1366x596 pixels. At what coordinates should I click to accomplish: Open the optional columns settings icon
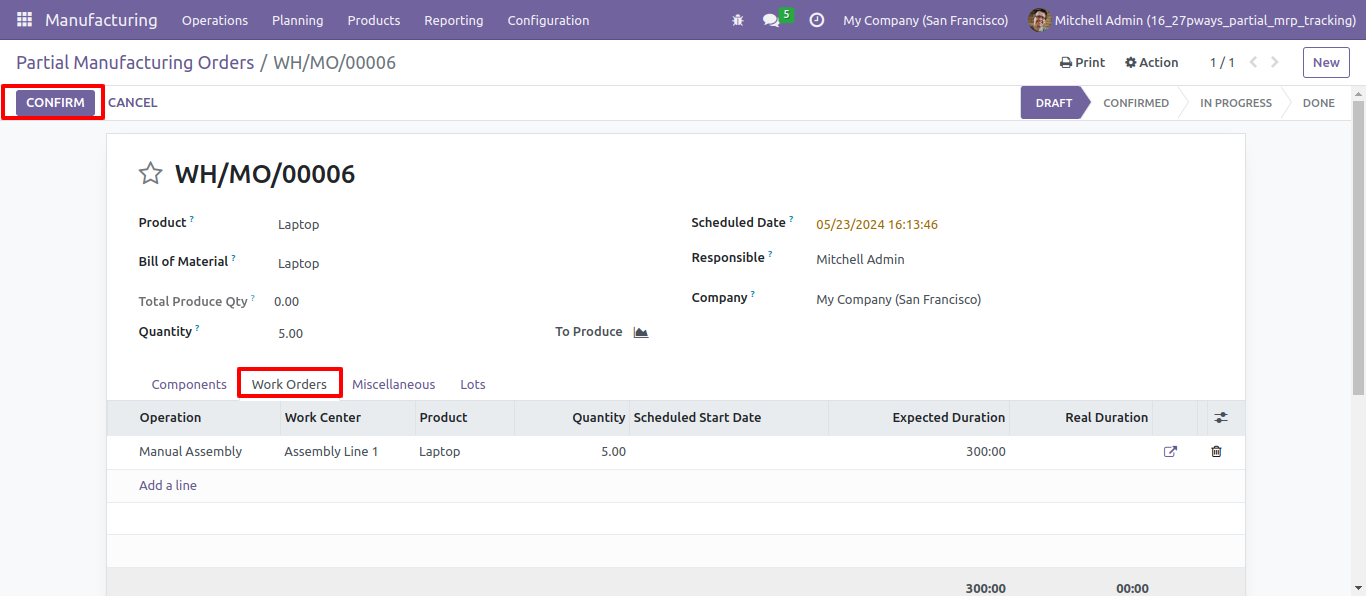click(x=1221, y=418)
